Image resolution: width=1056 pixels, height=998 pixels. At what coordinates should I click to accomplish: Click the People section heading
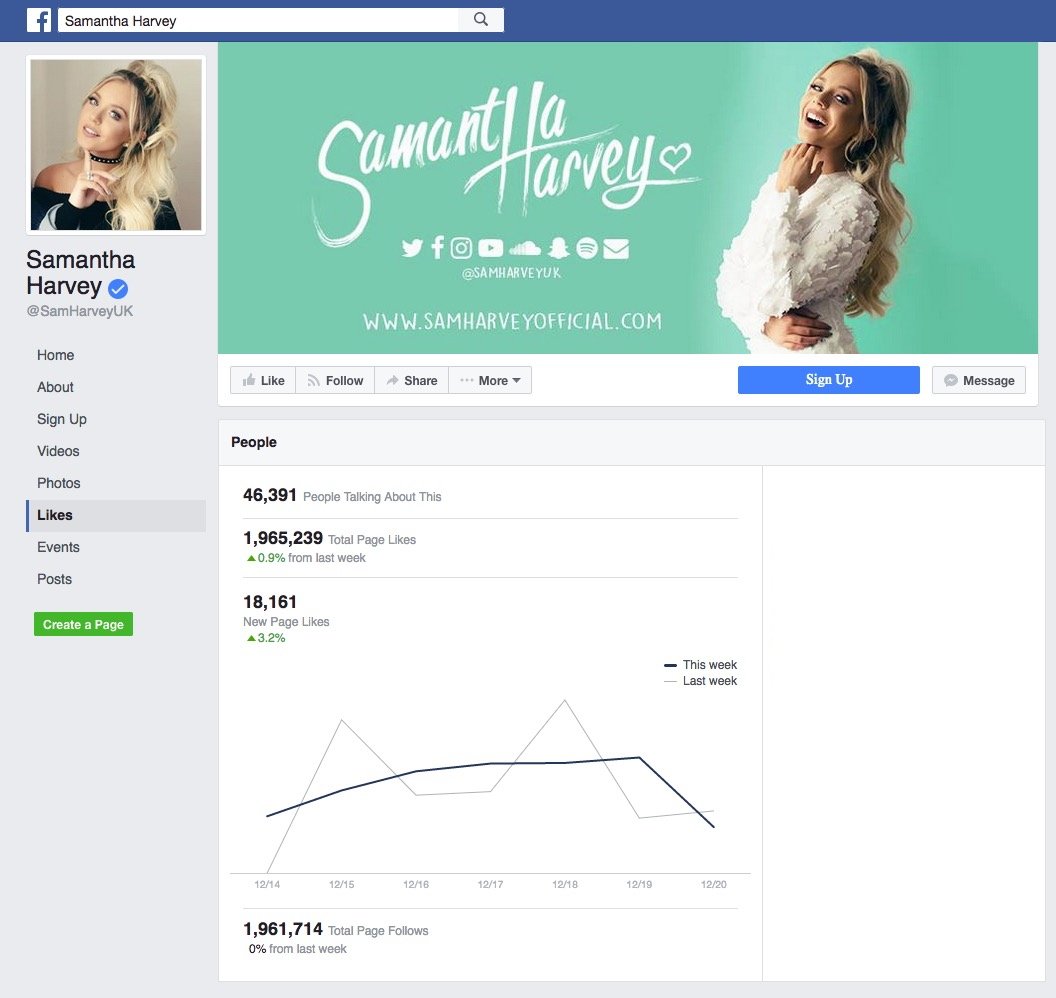tap(254, 442)
